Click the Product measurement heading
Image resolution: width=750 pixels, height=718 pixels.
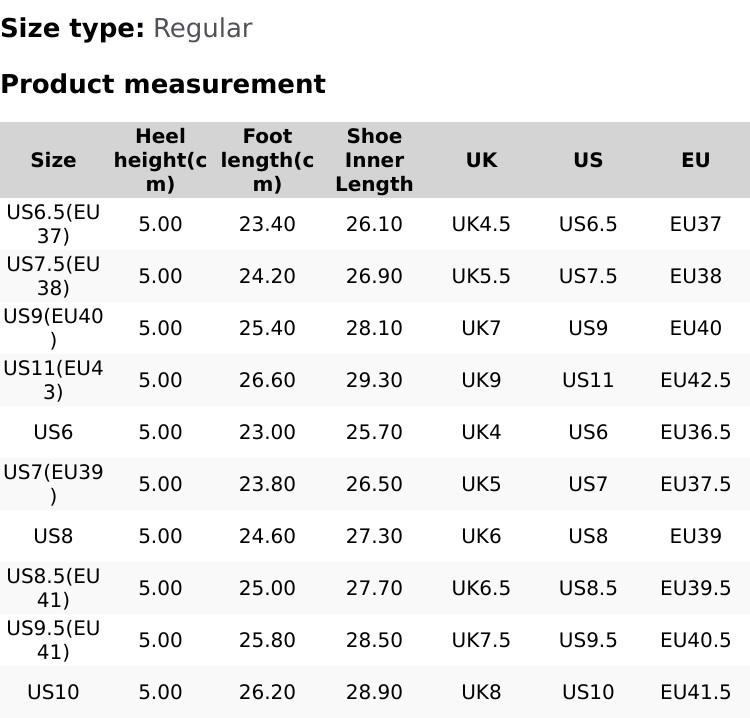[x=163, y=84]
